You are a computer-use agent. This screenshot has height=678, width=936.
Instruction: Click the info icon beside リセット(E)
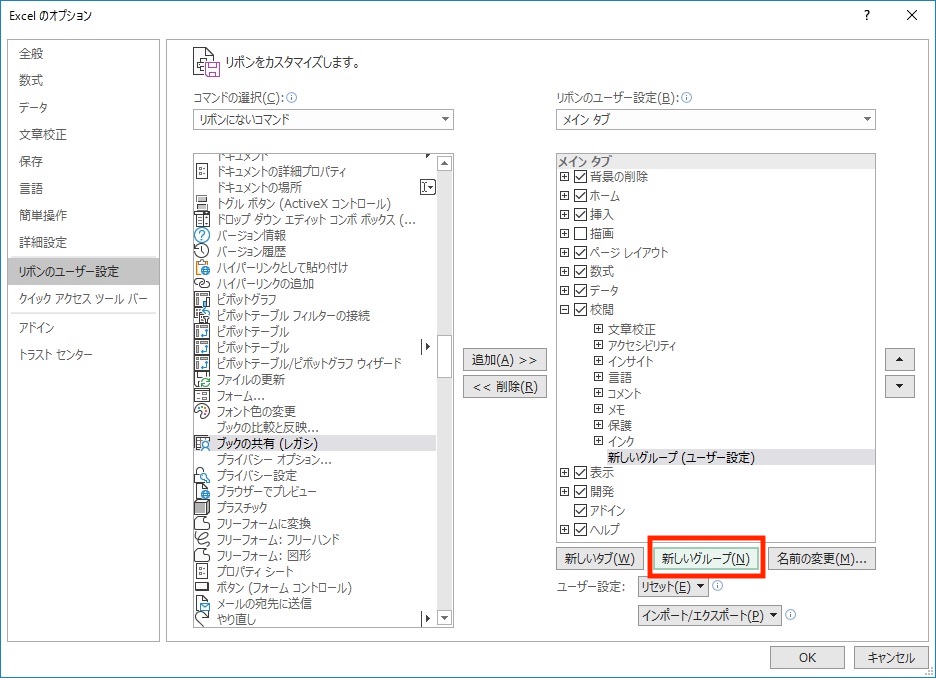tap(718, 586)
